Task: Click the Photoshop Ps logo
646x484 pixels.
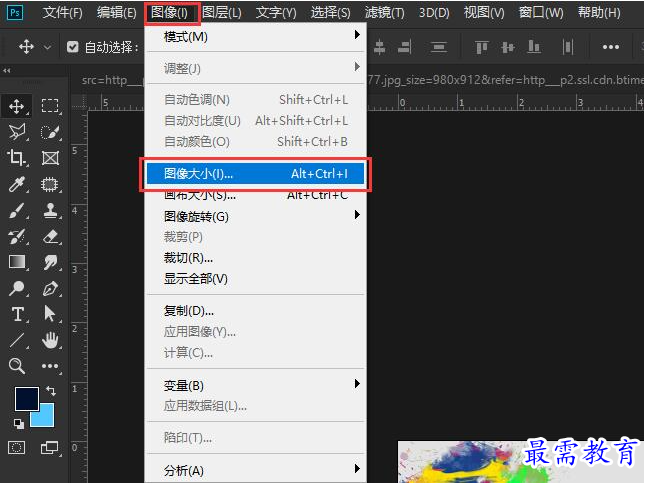Action: [x=15, y=12]
